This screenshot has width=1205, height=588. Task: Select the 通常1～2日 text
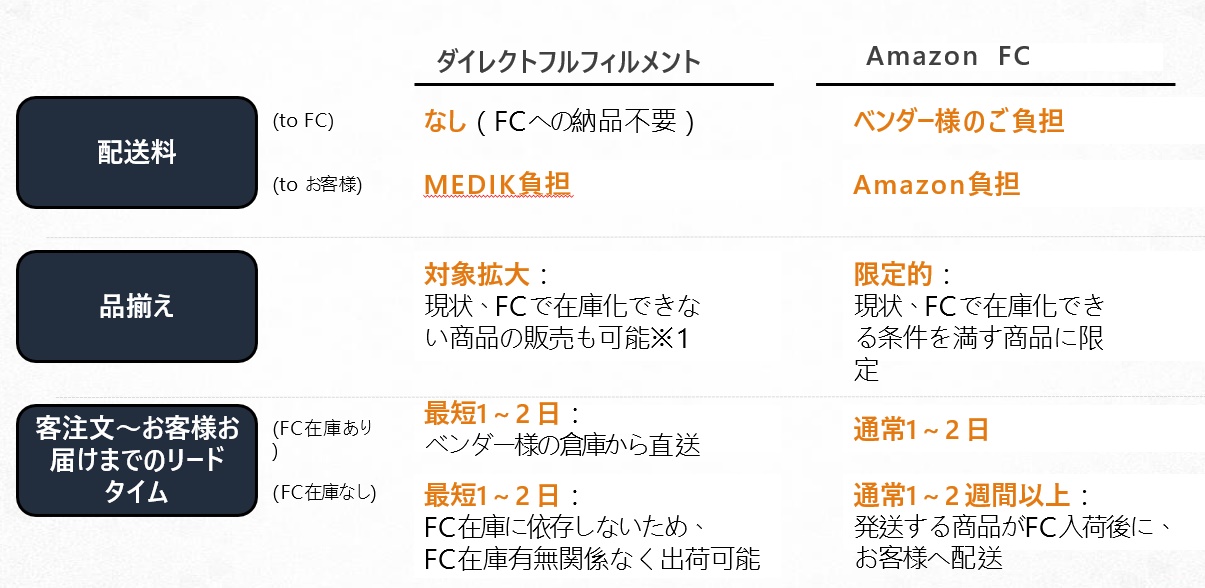[x=920, y=430]
